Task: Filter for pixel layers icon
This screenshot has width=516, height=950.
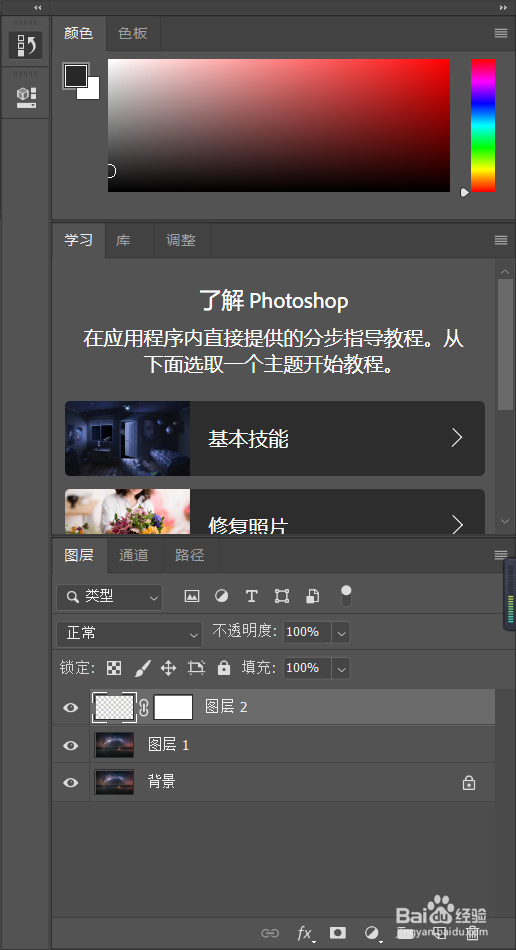Action: (192, 596)
